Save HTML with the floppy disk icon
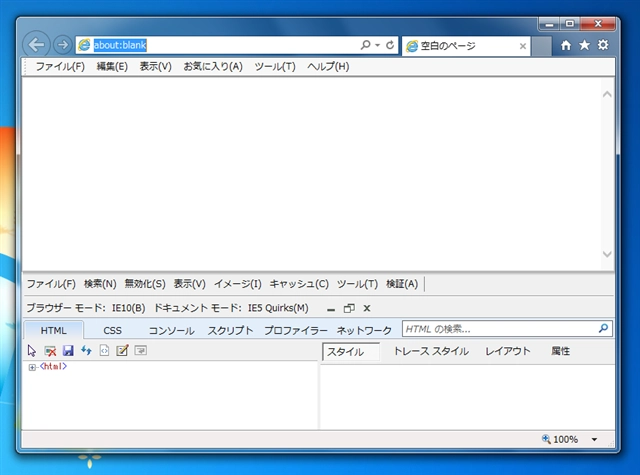This screenshot has height=475, width=640. [68, 351]
